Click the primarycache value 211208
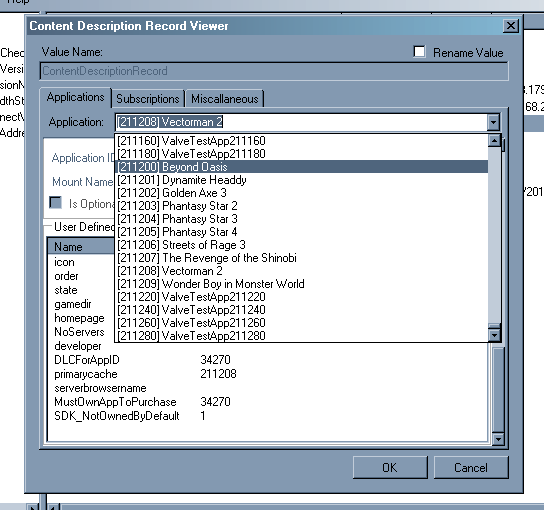544x510 pixels. click(218, 374)
